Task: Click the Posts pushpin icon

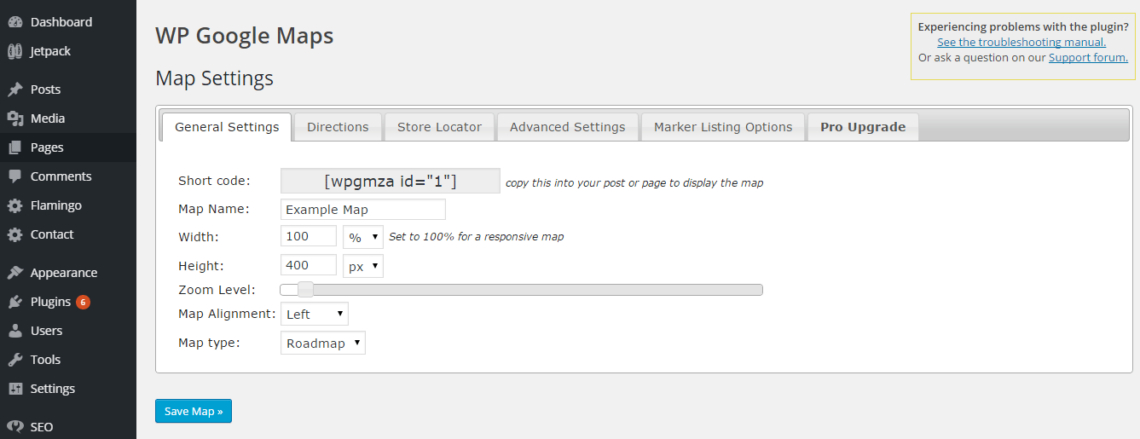Action: coord(15,89)
